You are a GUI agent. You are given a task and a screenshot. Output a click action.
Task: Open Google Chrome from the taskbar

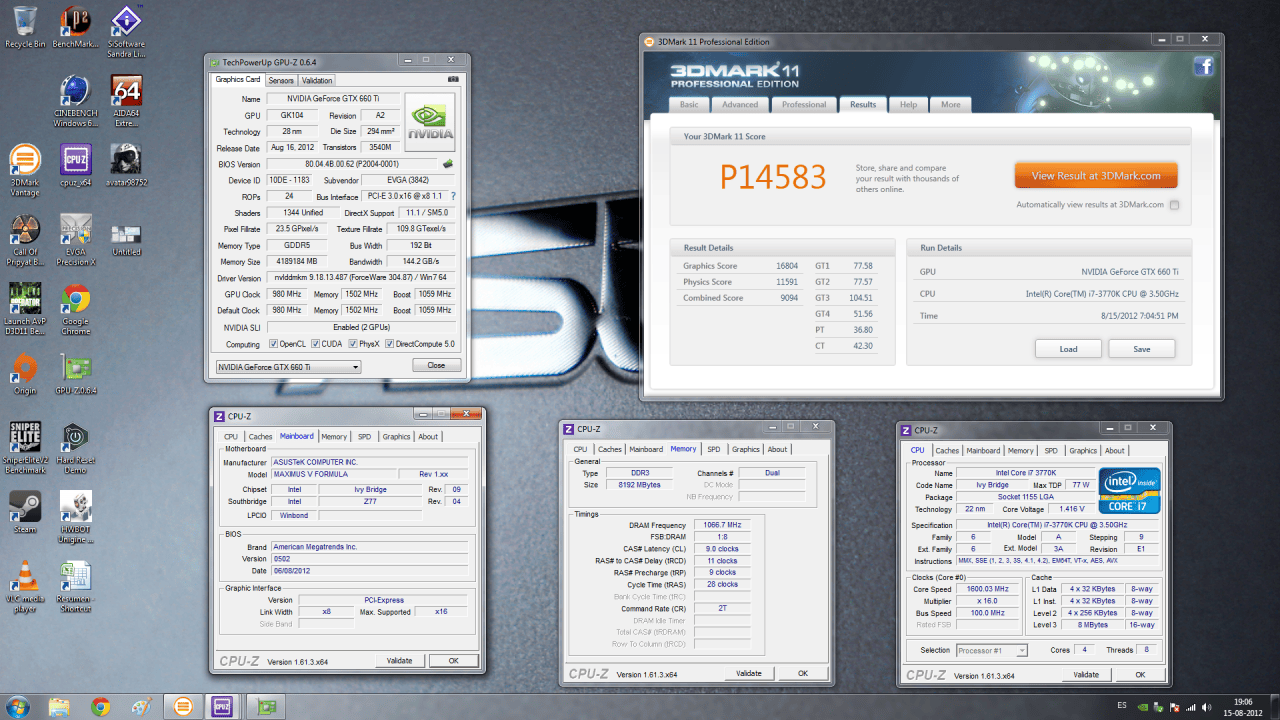(x=100, y=707)
